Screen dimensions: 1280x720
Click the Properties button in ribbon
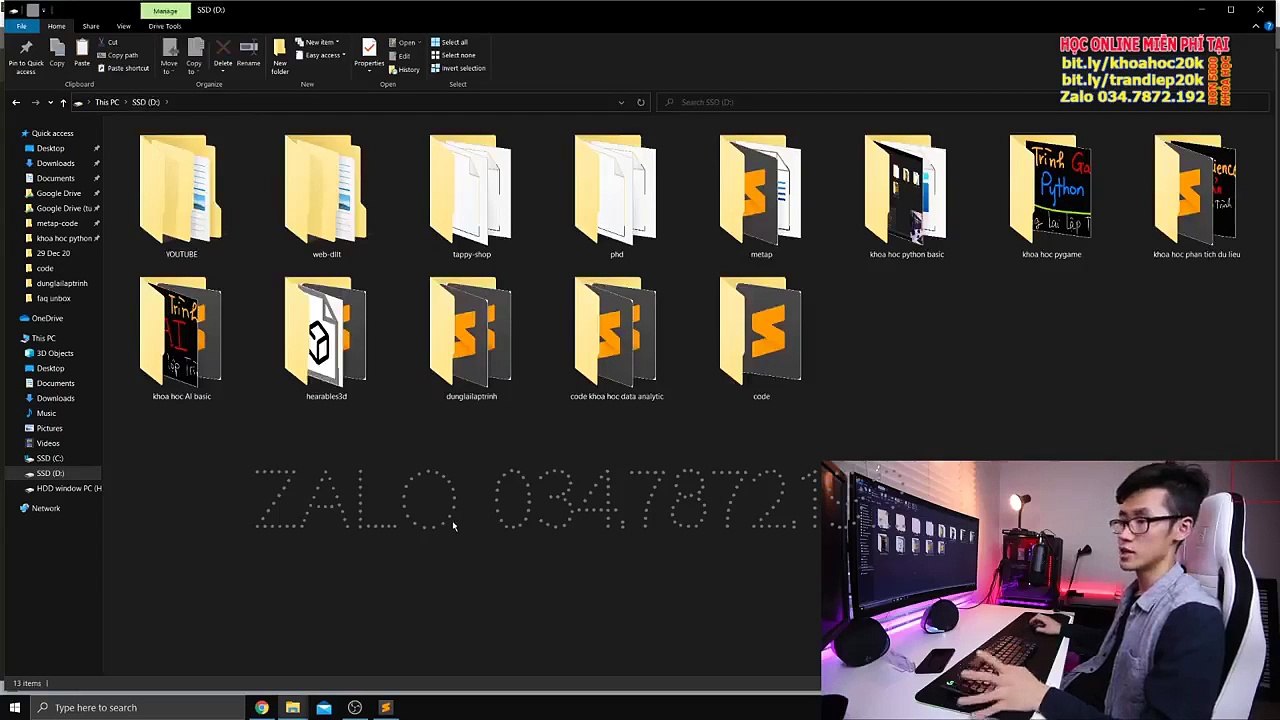pos(369,55)
